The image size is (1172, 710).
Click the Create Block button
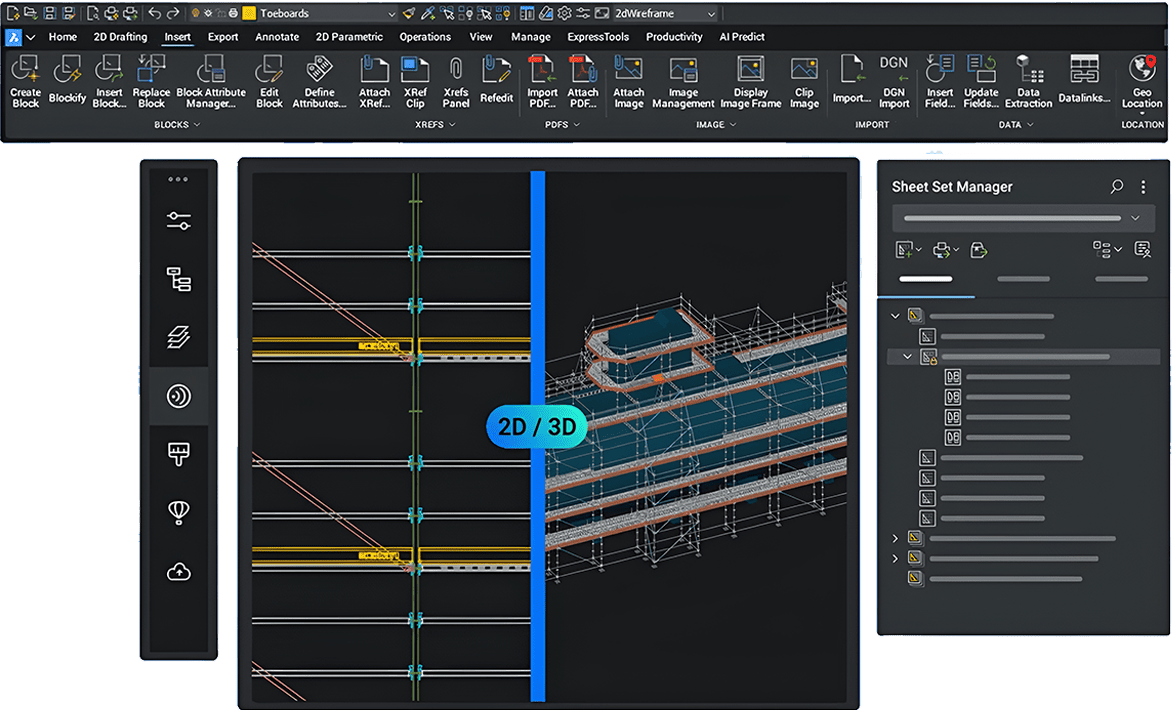[x=25, y=80]
